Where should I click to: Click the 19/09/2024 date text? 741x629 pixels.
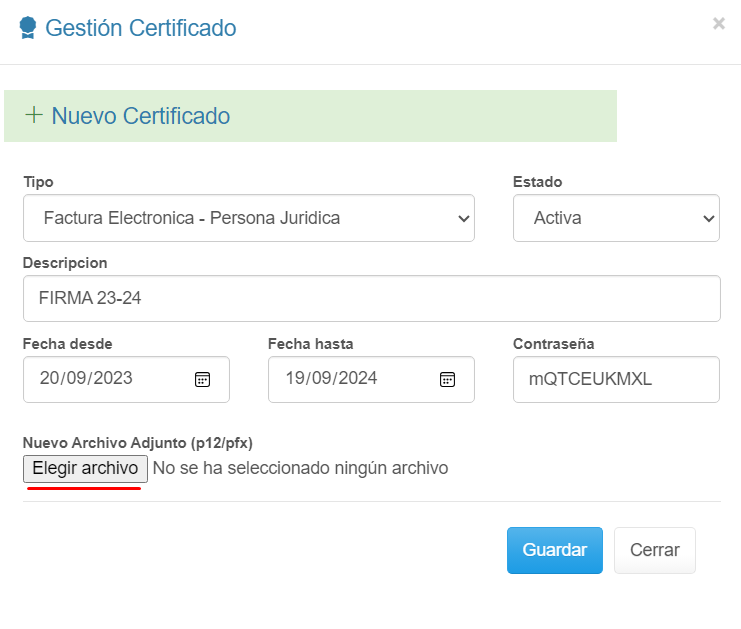pos(332,379)
